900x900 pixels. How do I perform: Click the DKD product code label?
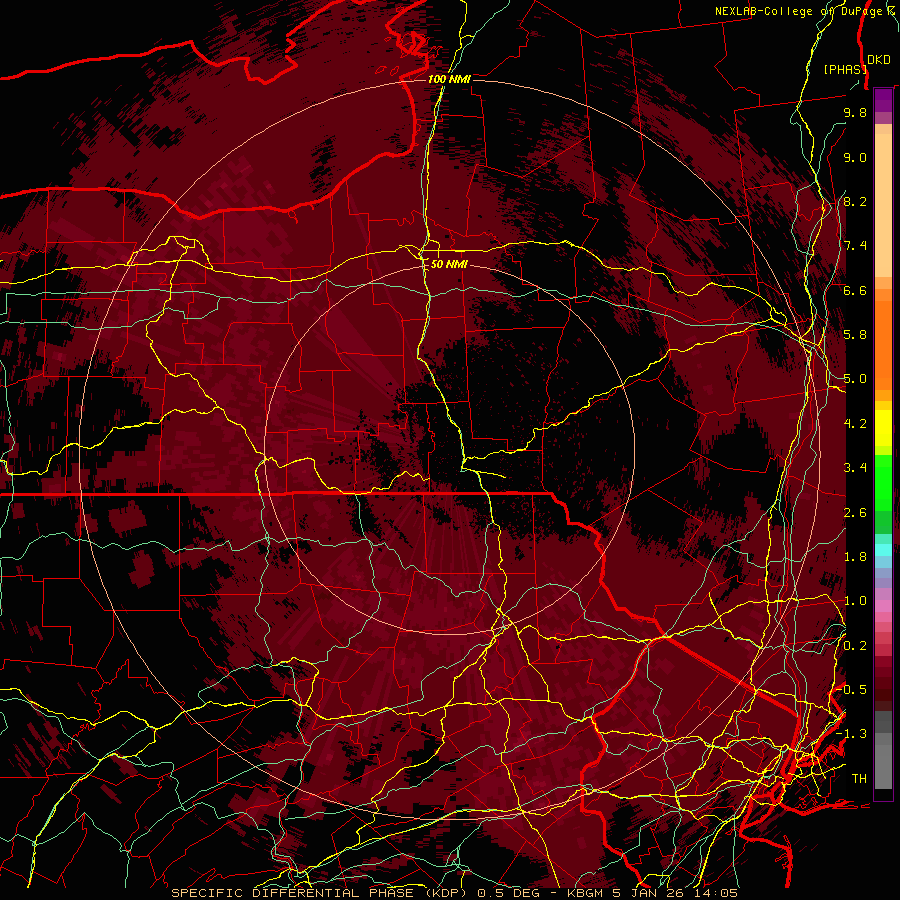tap(879, 60)
